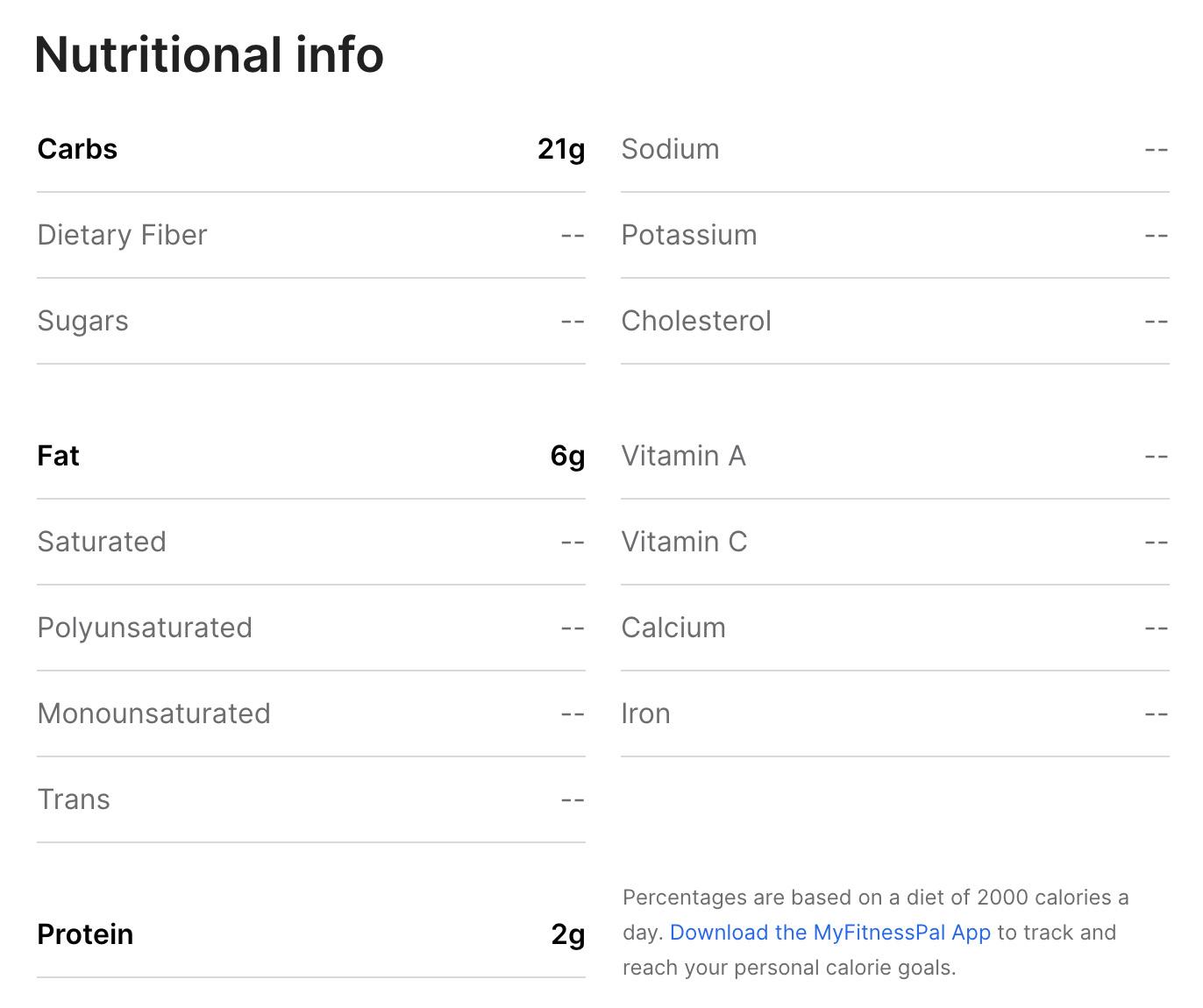Click the Potassium label
The width and height of the screenshot is (1203, 1008).
tap(688, 235)
